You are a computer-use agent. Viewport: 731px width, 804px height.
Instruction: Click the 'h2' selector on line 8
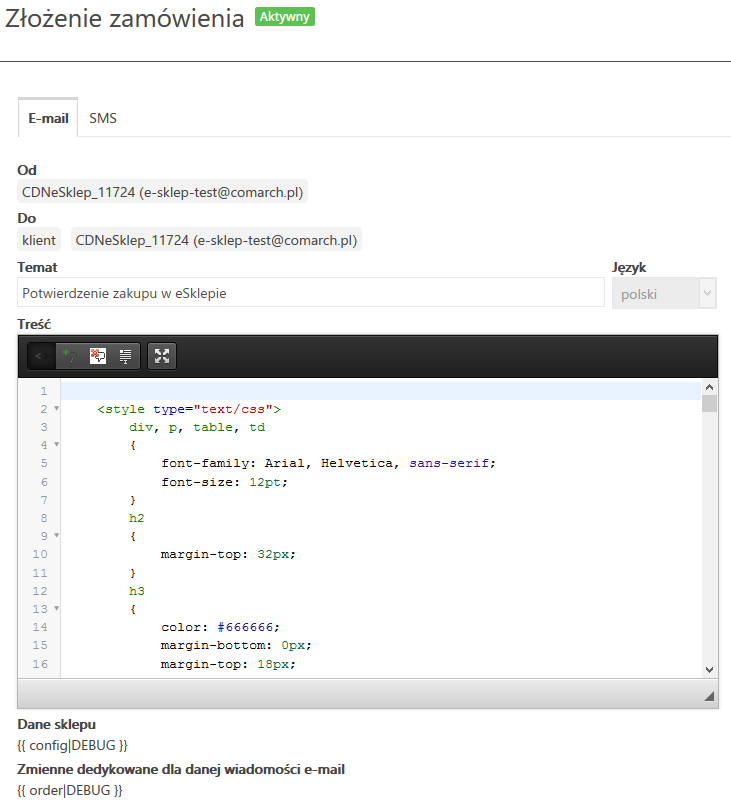[137, 518]
